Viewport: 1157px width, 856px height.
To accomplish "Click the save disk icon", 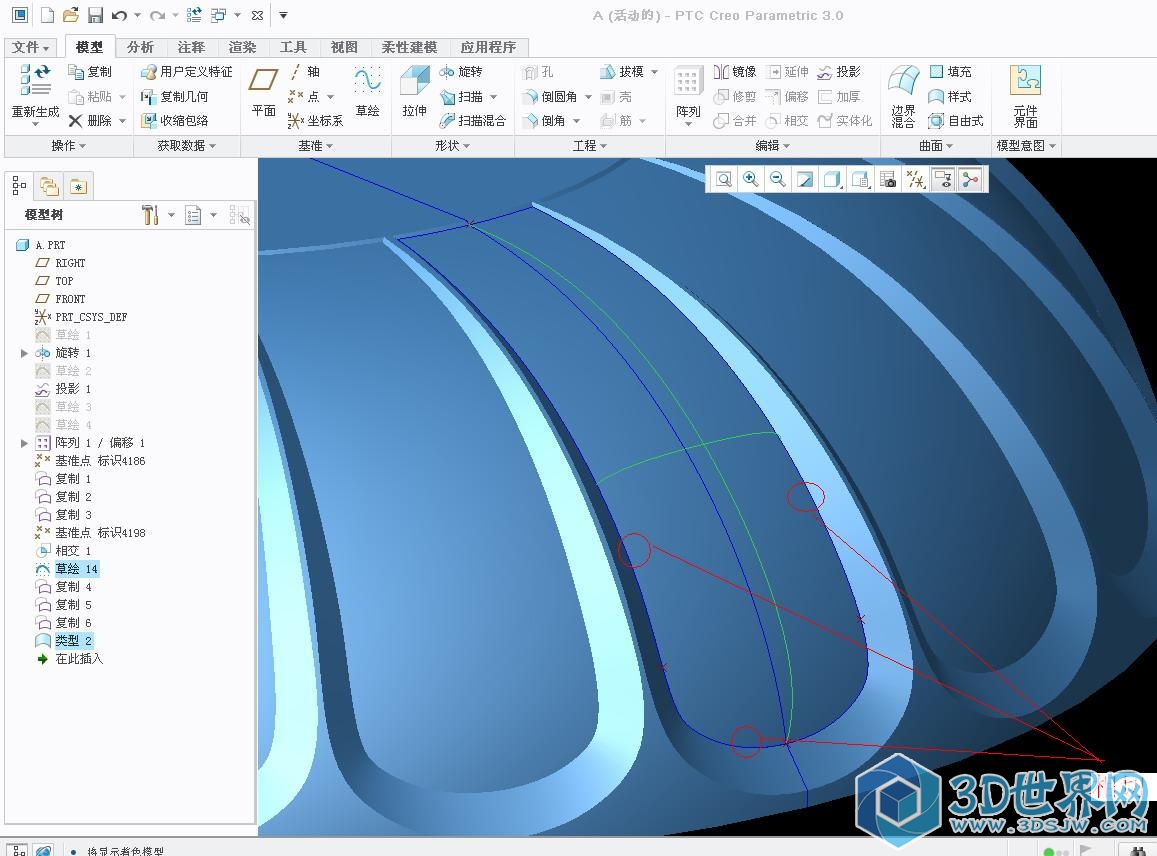I will point(95,15).
